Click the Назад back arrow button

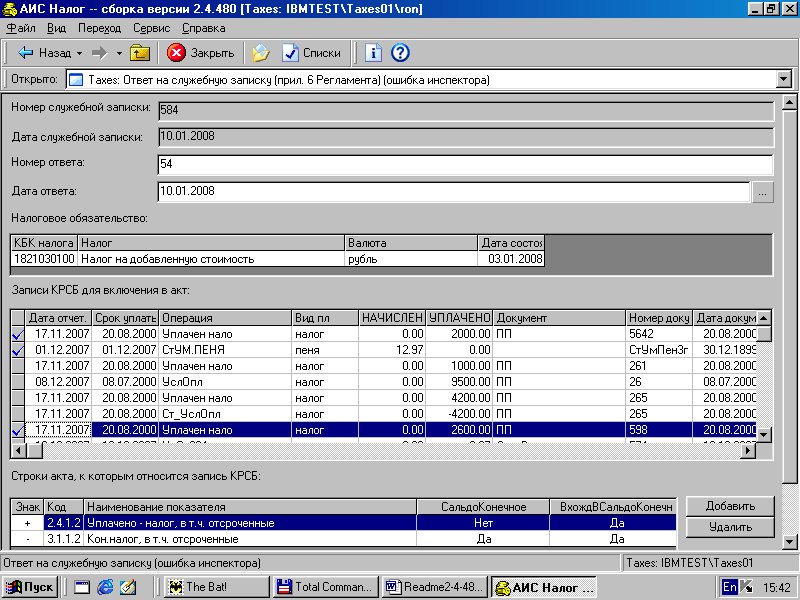pyautogui.click(x=43, y=53)
